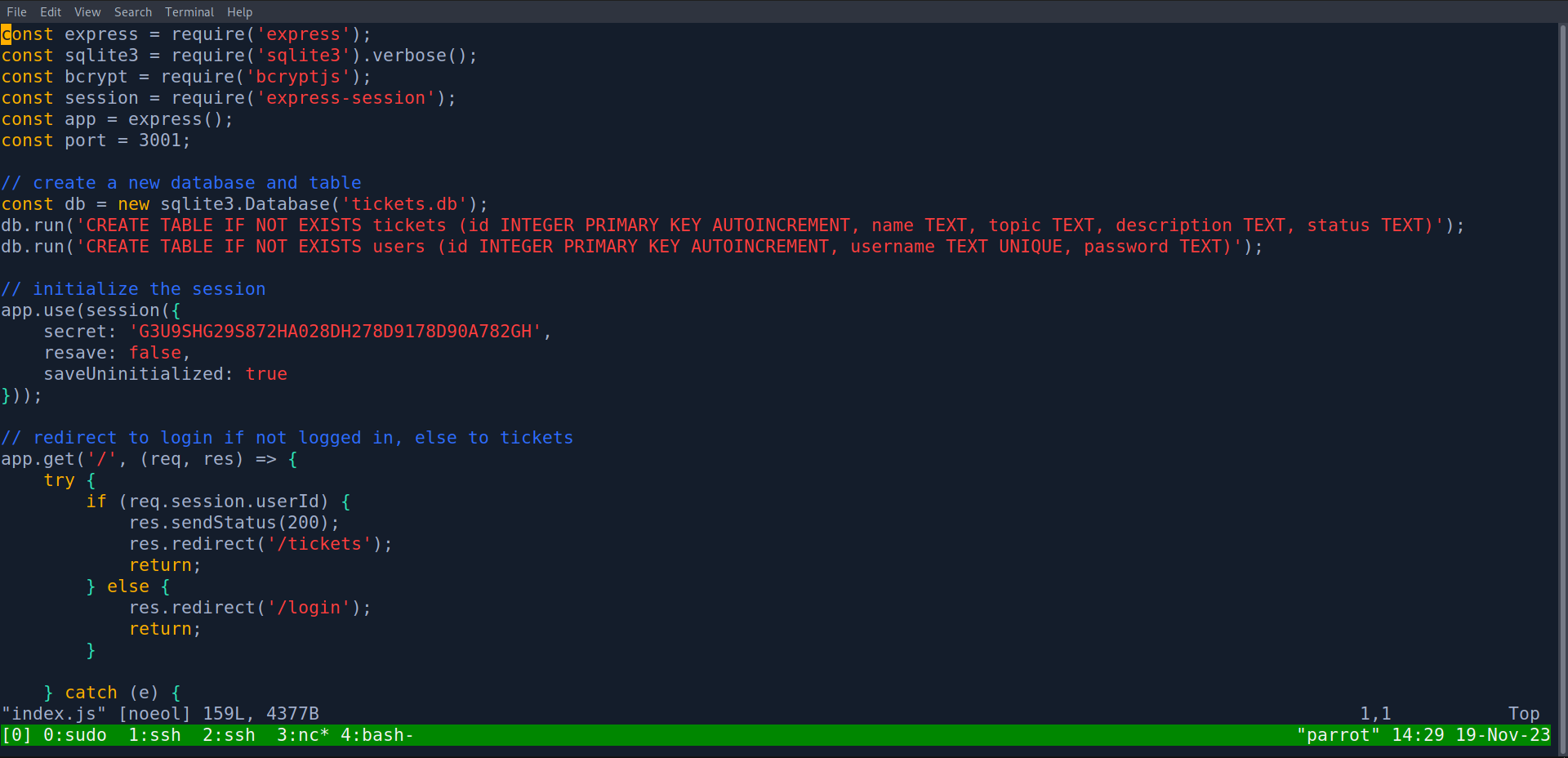Screen dimensions: 1568x758
Task: Open the View menu
Action: pos(87,12)
